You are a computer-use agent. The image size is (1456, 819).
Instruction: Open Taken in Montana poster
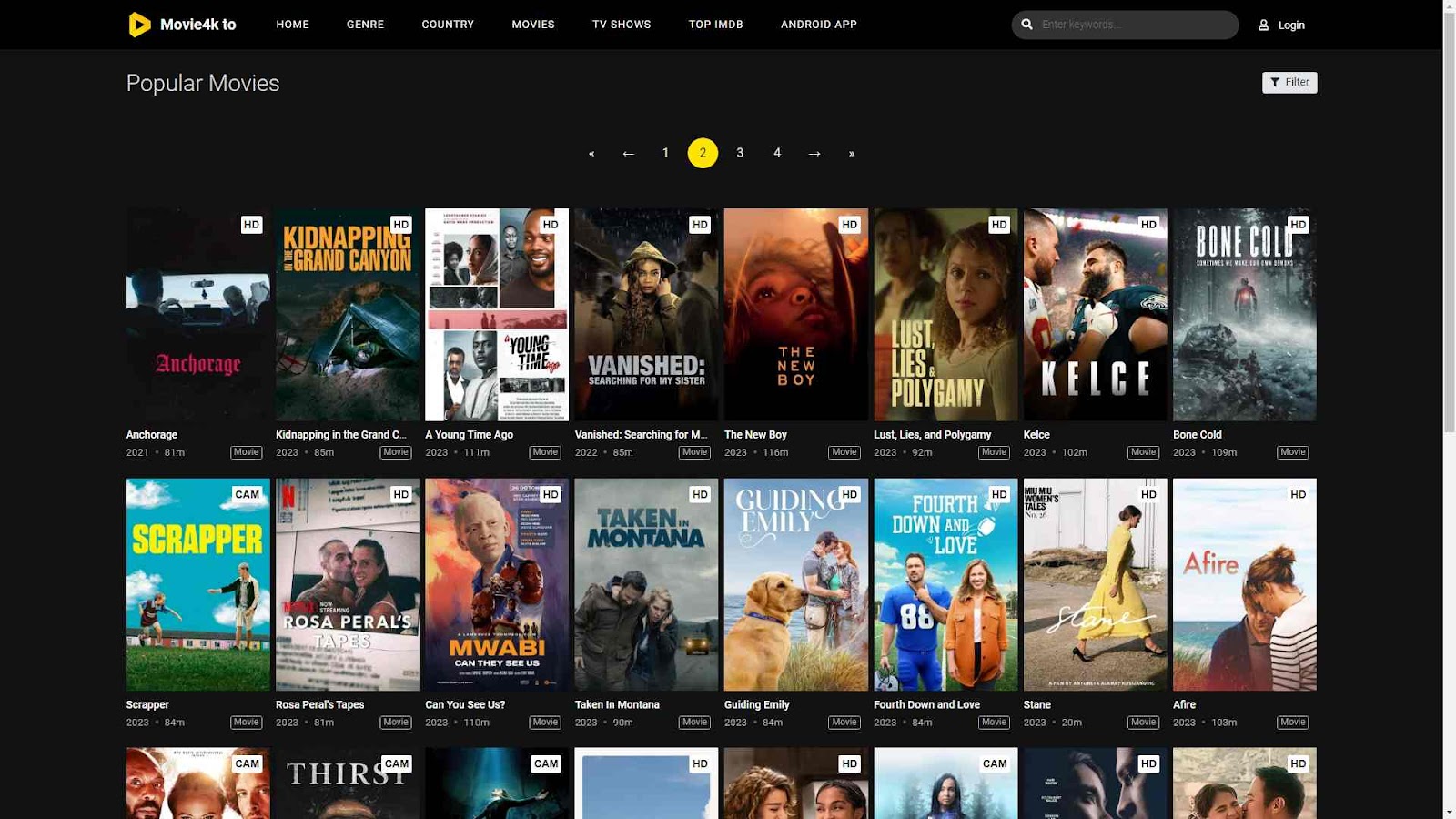coord(646,585)
